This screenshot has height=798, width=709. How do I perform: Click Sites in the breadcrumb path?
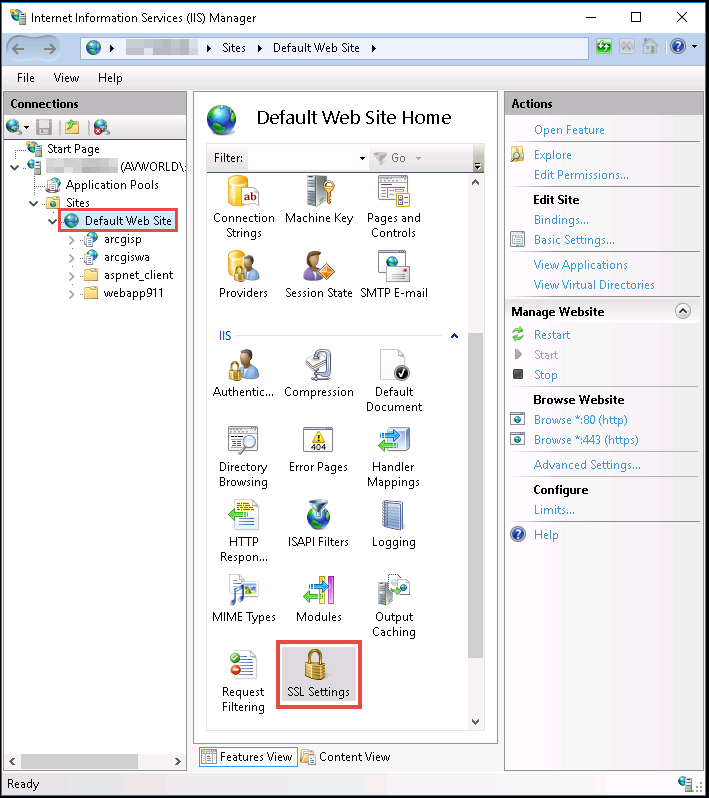pyautogui.click(x=234, y=48)
